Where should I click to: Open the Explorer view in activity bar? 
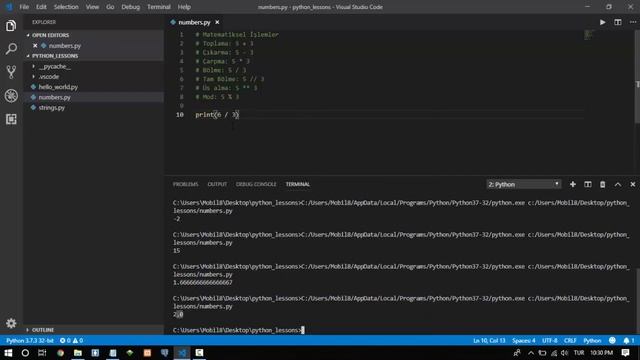pyautogui.click(x=11, y=26)
